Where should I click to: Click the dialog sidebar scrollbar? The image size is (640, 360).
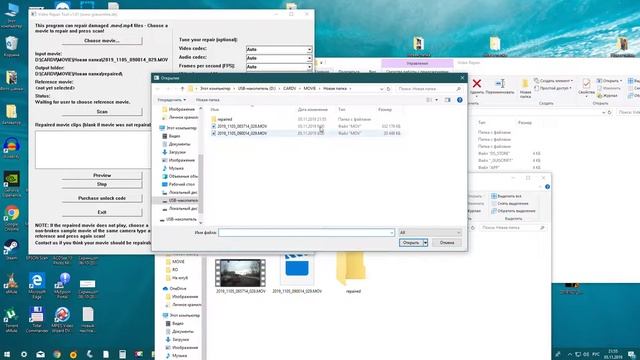click(x=200, y=184)
